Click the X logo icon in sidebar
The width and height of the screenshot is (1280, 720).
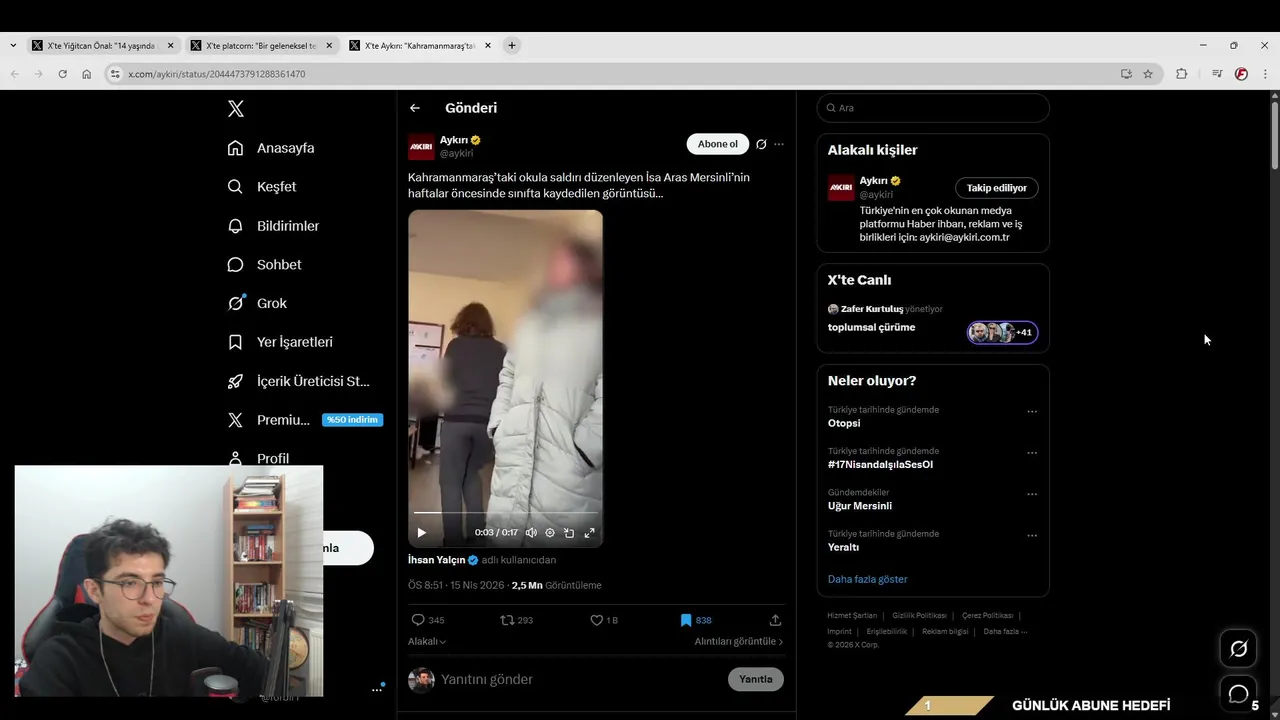pyautogui.click(x=235, y=109)
